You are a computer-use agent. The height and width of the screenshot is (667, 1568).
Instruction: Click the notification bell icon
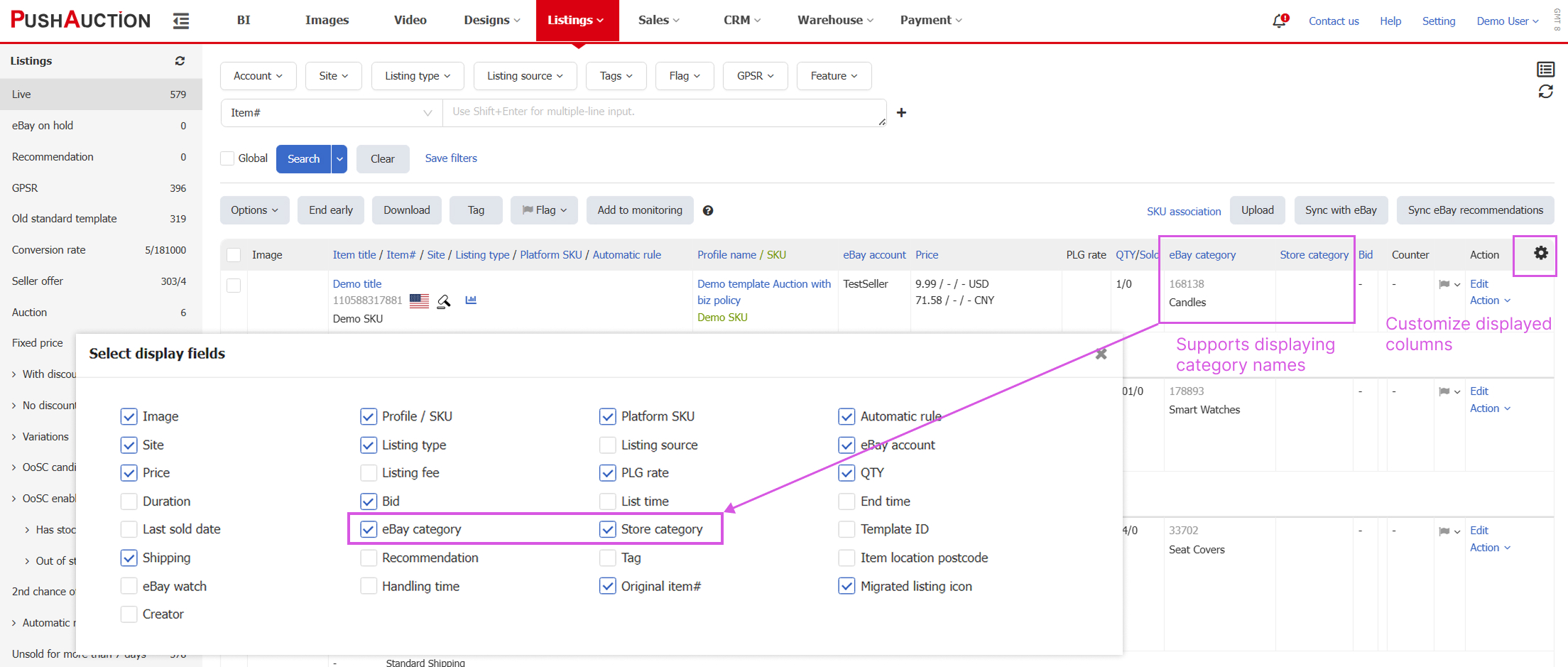pos(1279,21)
